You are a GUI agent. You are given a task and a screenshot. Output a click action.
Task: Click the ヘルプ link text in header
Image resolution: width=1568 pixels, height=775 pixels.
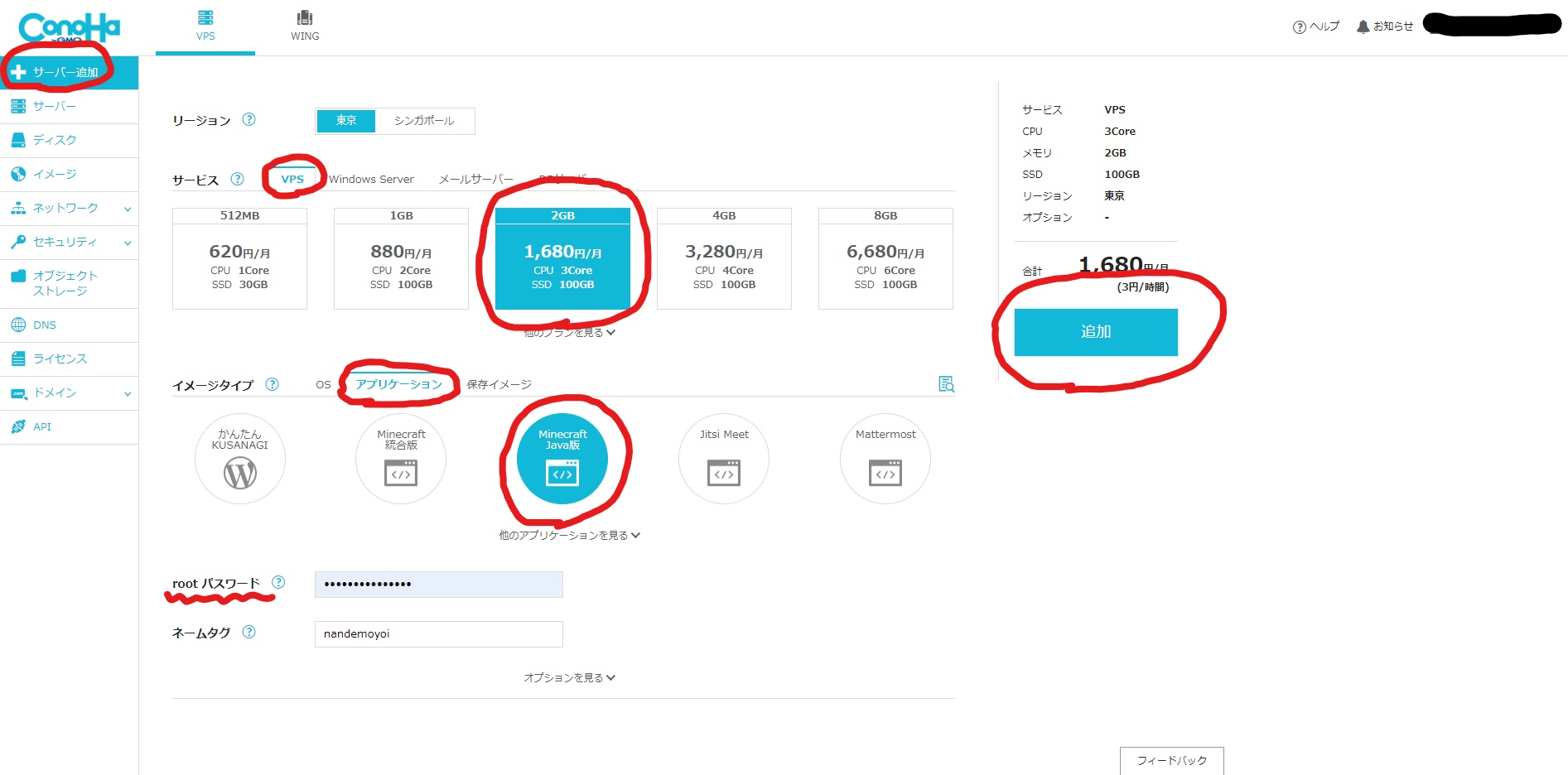[x=1324, y=26]
